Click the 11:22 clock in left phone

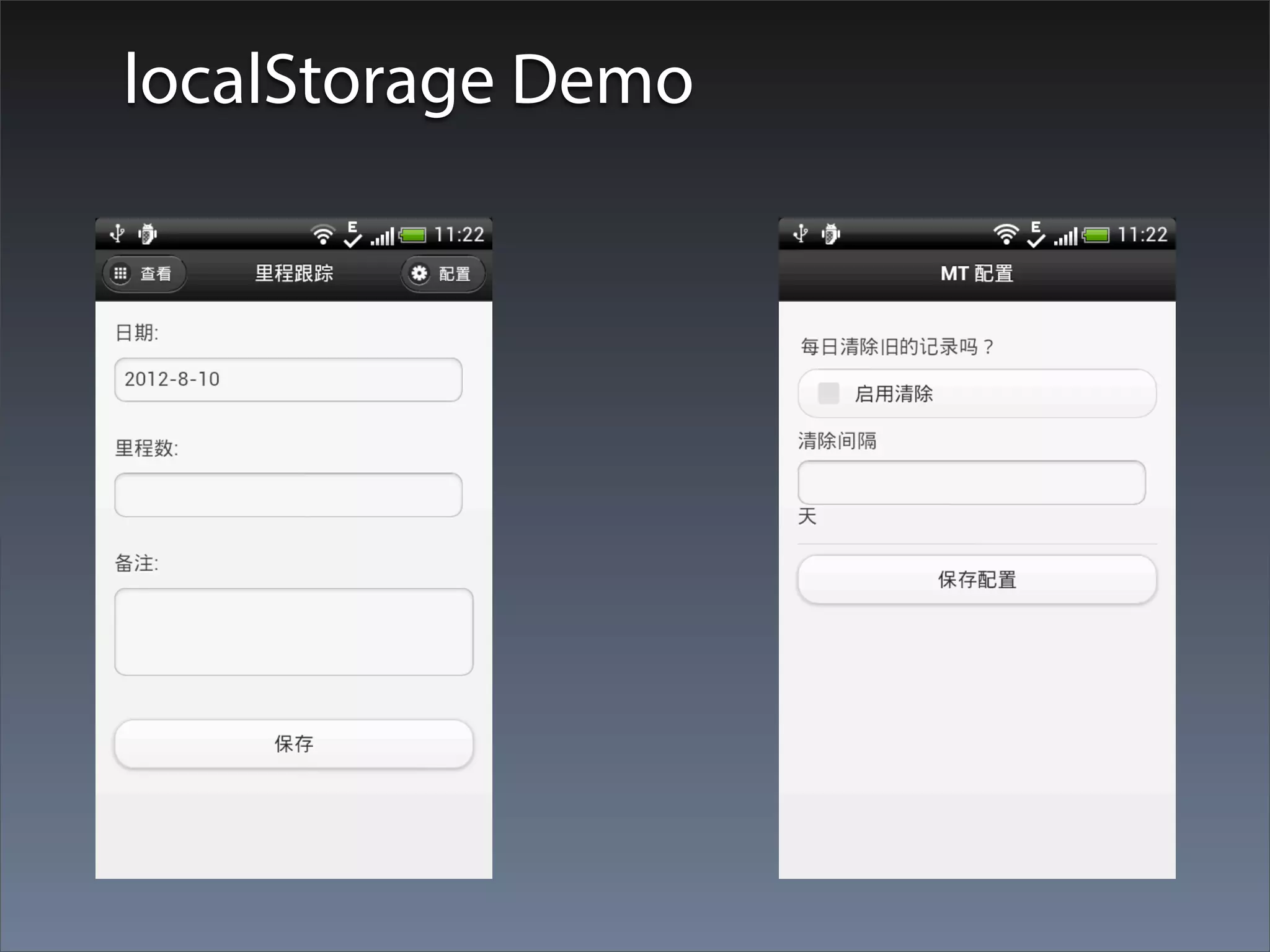click(459, 235)
